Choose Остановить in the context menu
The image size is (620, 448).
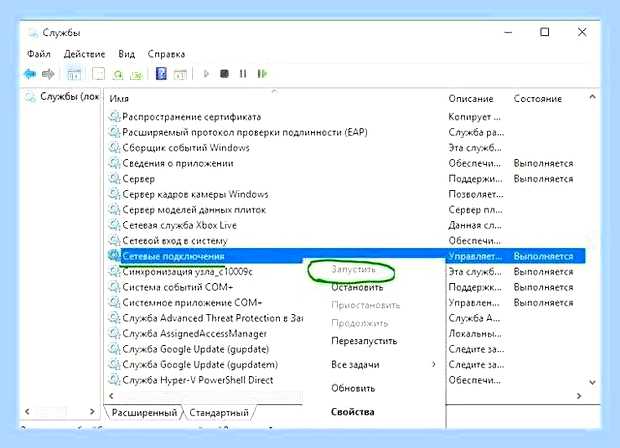[357, 287]
